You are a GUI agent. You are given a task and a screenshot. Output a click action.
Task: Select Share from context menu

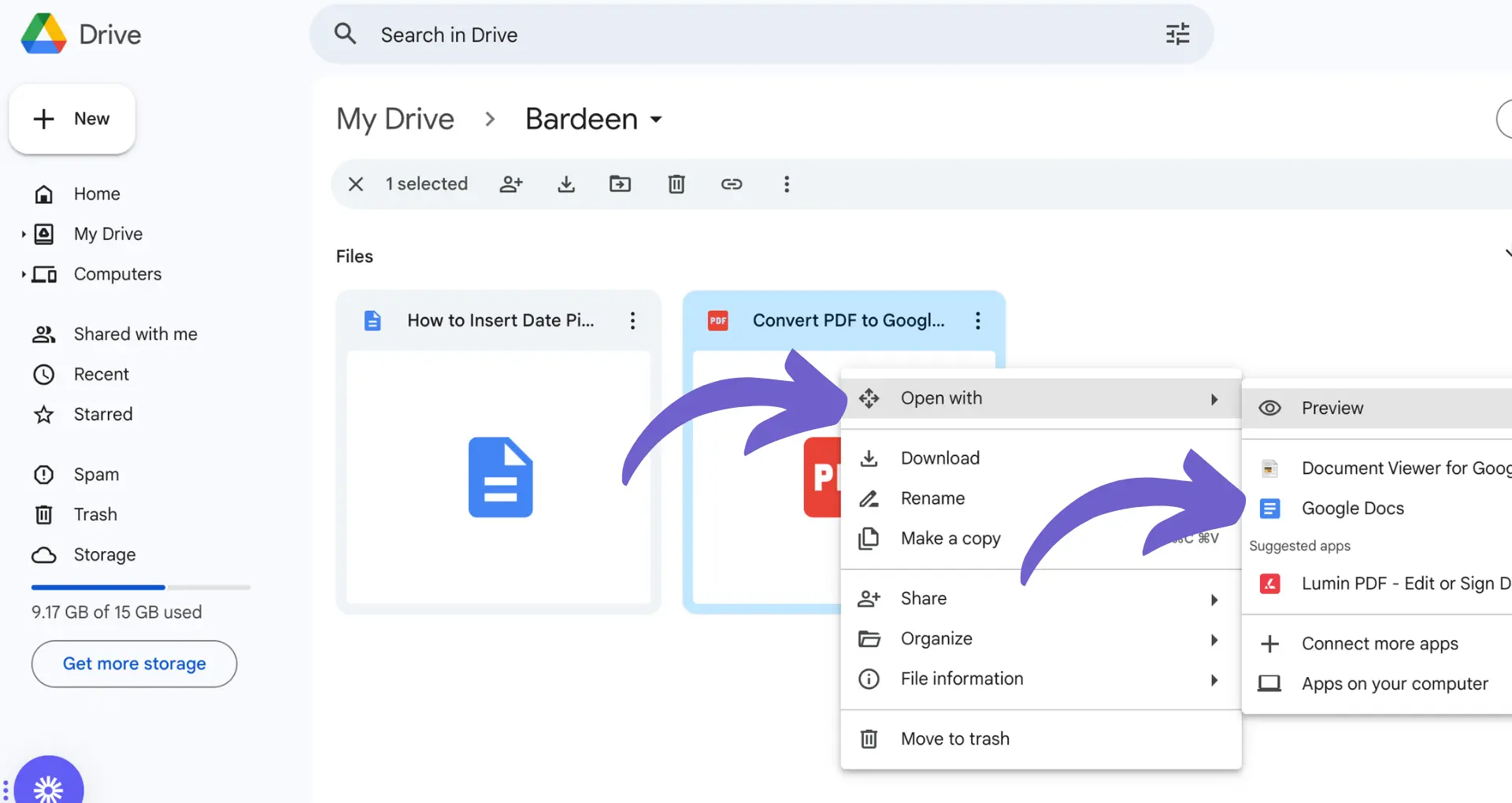click(1040, 598)
